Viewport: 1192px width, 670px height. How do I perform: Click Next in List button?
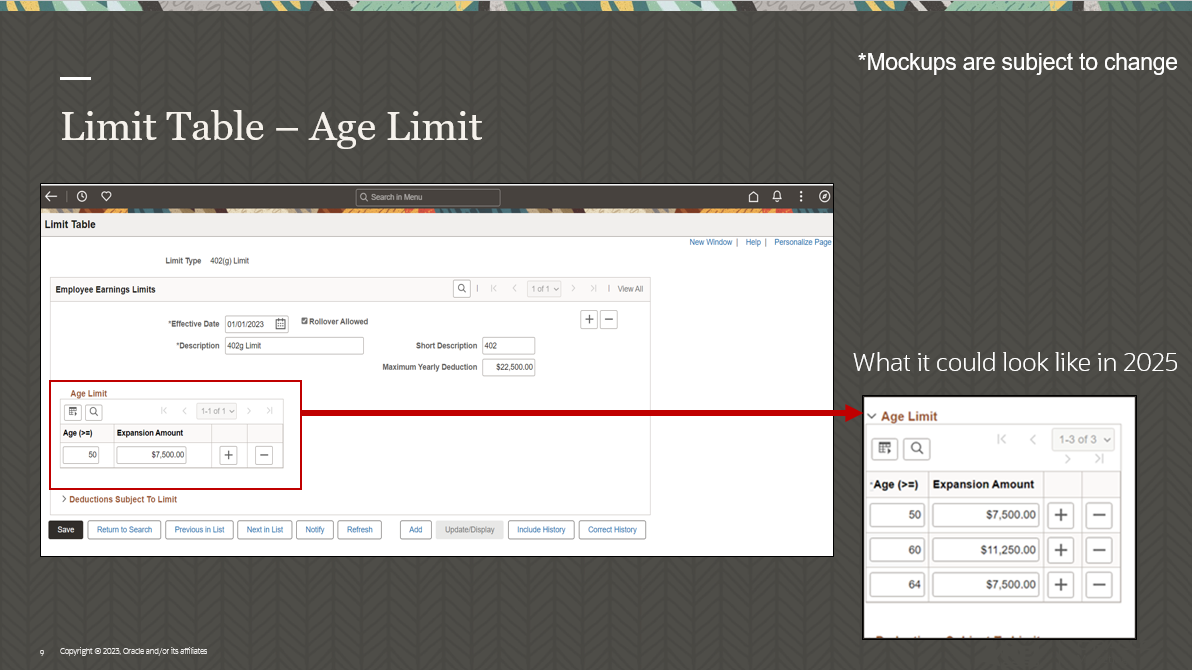[x=265, y=529]
